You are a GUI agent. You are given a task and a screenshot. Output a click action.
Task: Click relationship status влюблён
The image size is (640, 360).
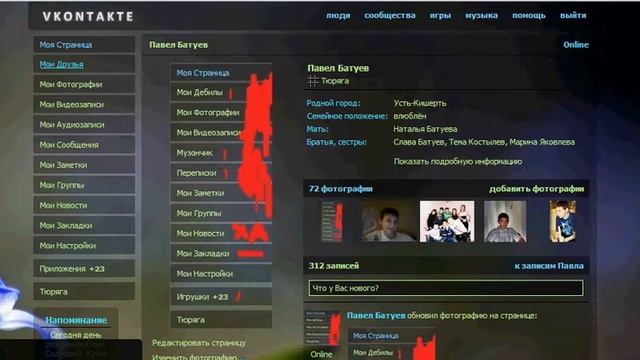(410, 116)
